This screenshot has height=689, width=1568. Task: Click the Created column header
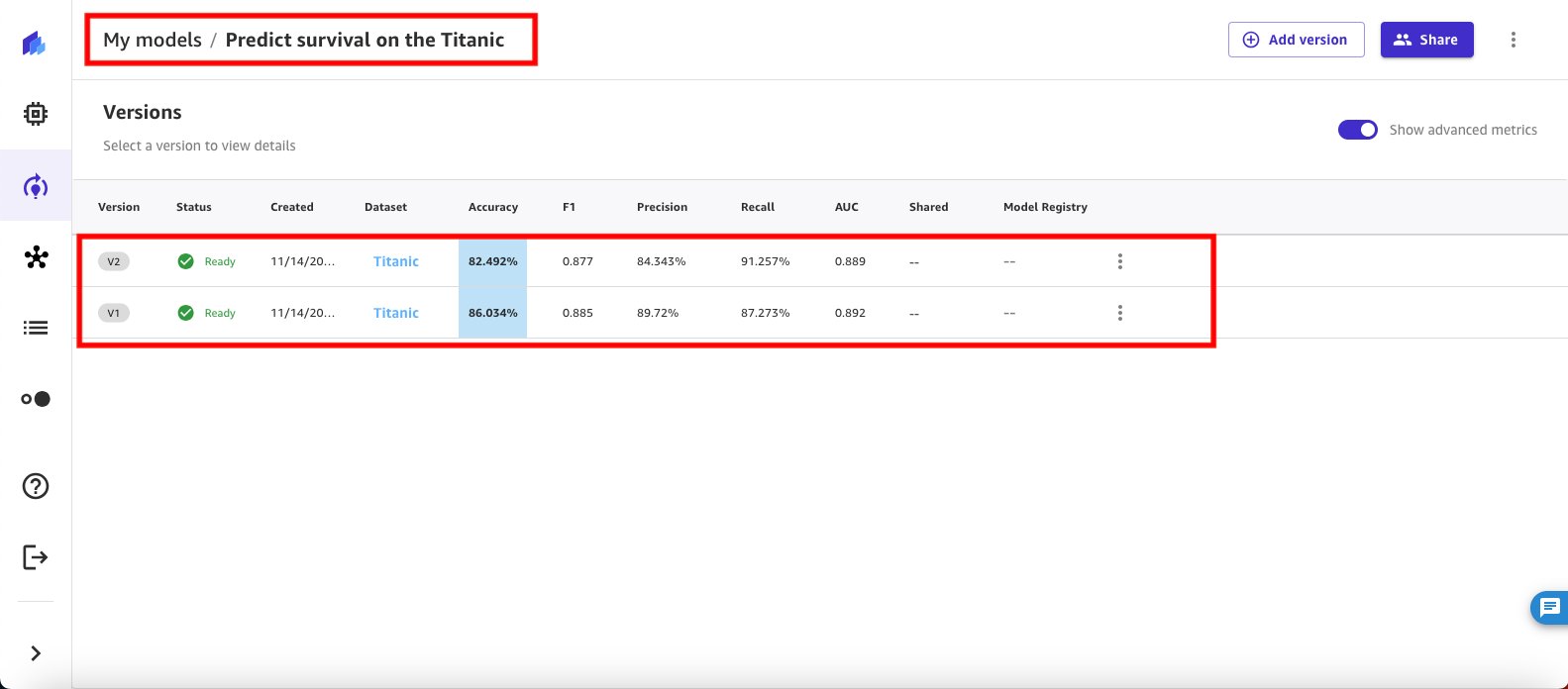[292, 207]
